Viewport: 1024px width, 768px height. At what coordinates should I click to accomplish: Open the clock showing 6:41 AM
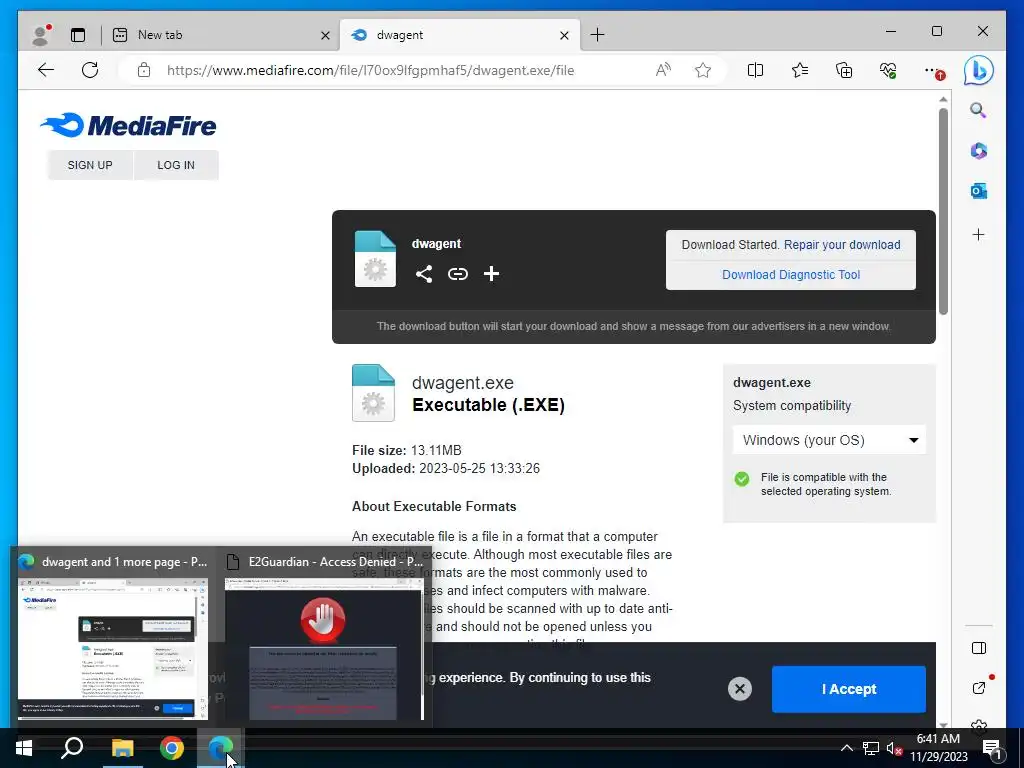point(938,748)
